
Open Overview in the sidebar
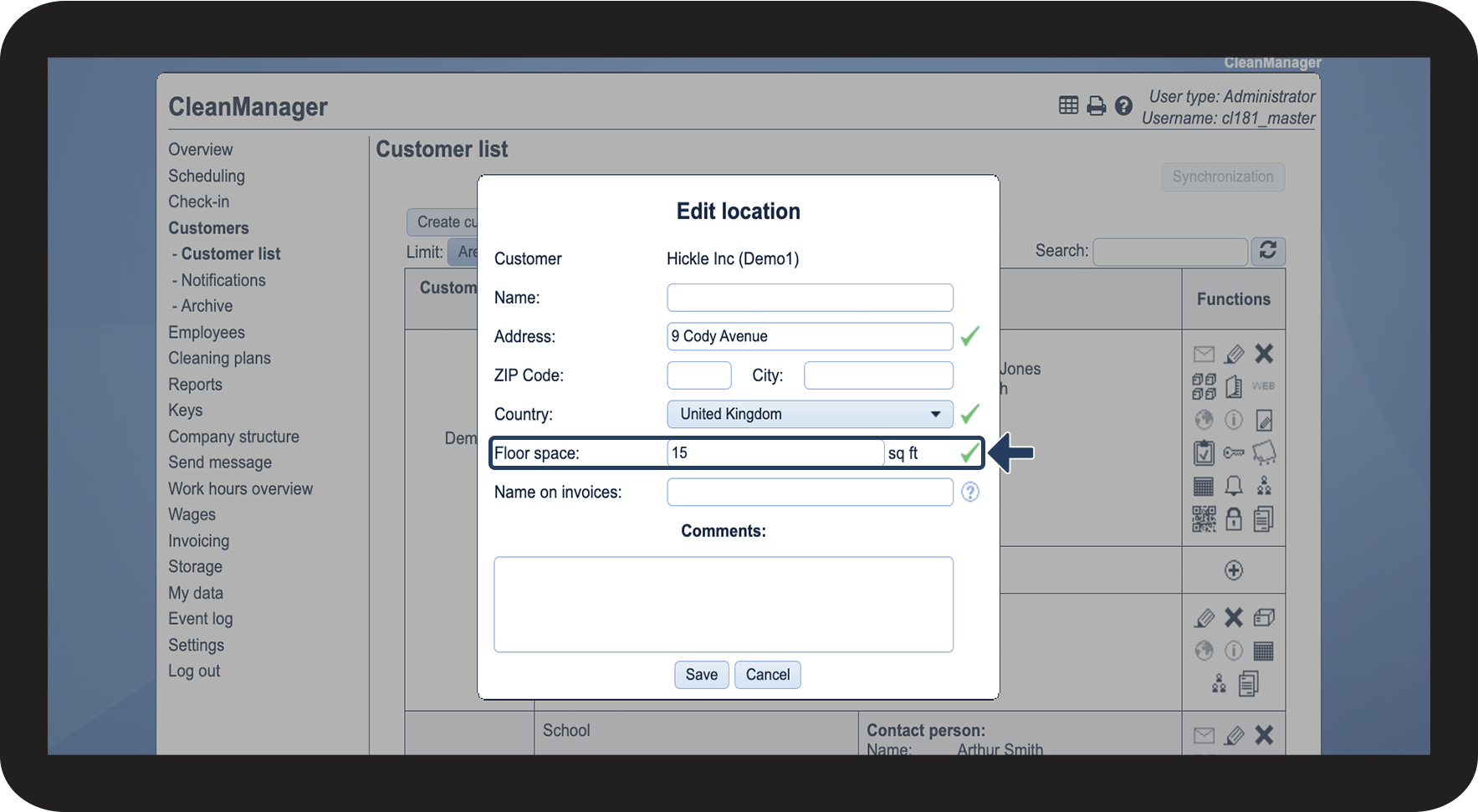point(201,150)
